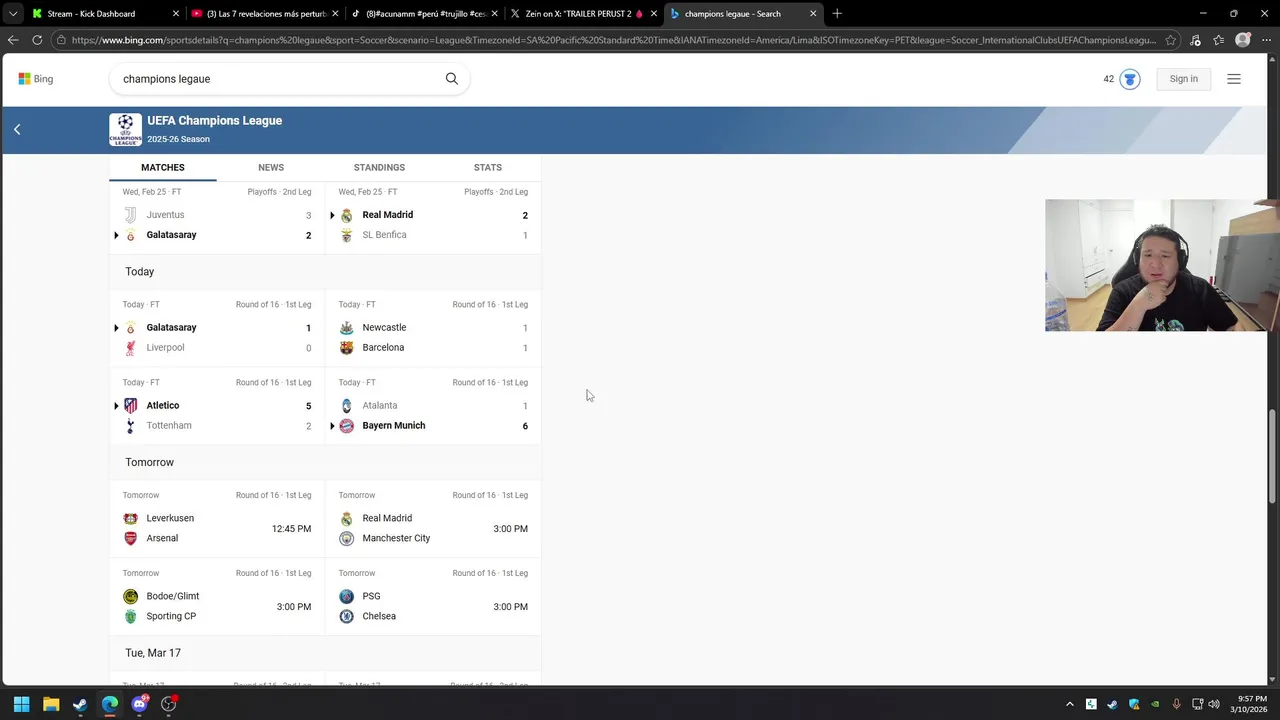Open Steam from the taskbar

tap(80, 704)
